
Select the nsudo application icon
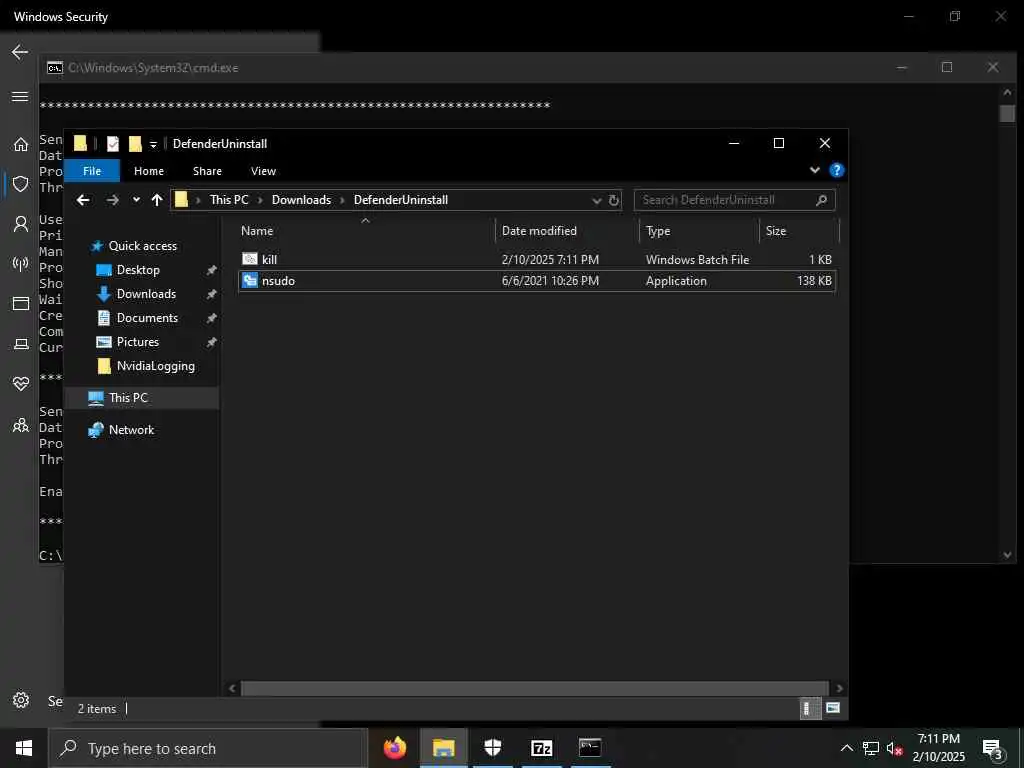[x=250, y=281]
